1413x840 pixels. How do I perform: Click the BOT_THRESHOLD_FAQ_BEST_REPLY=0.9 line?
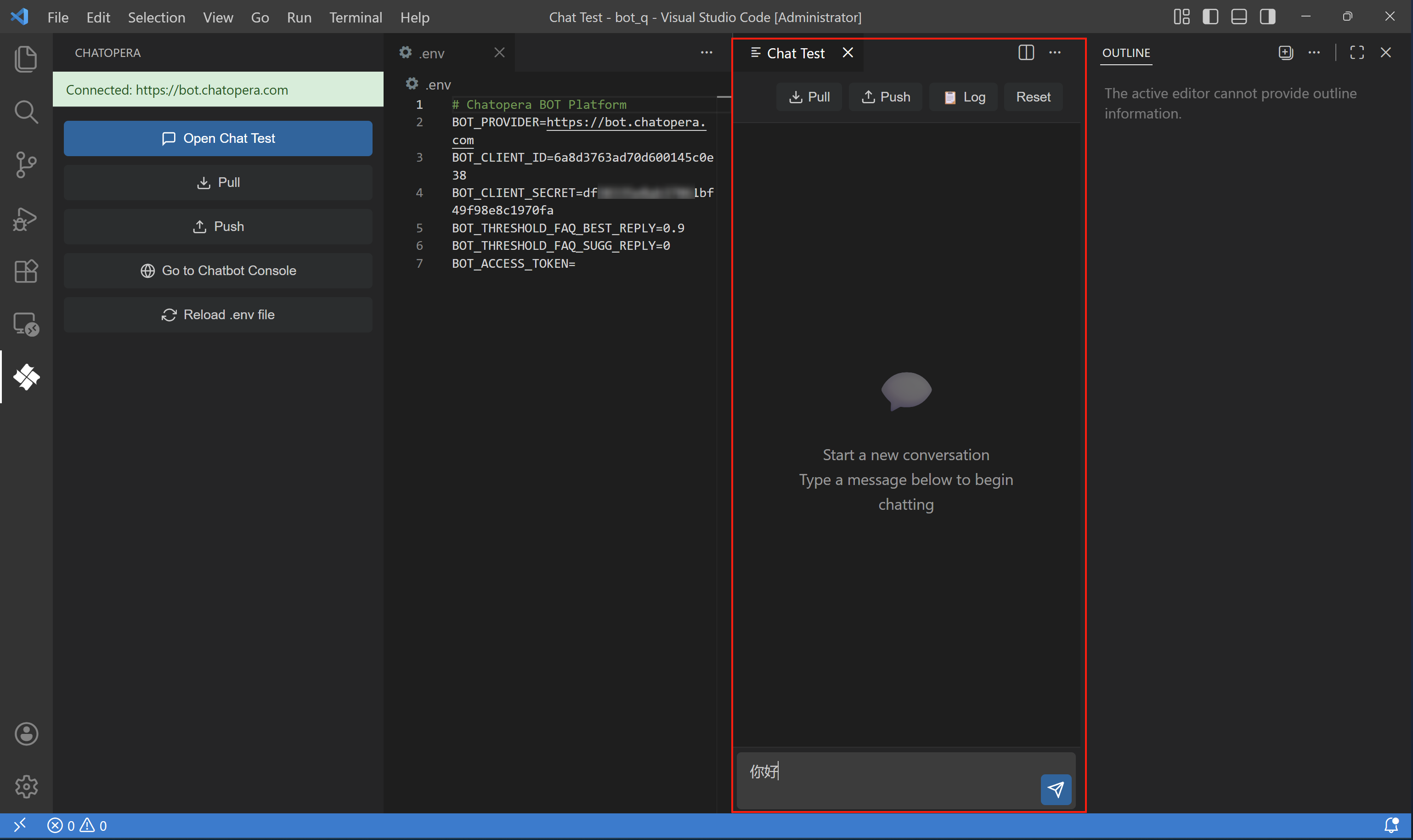[x=568, y=228]
